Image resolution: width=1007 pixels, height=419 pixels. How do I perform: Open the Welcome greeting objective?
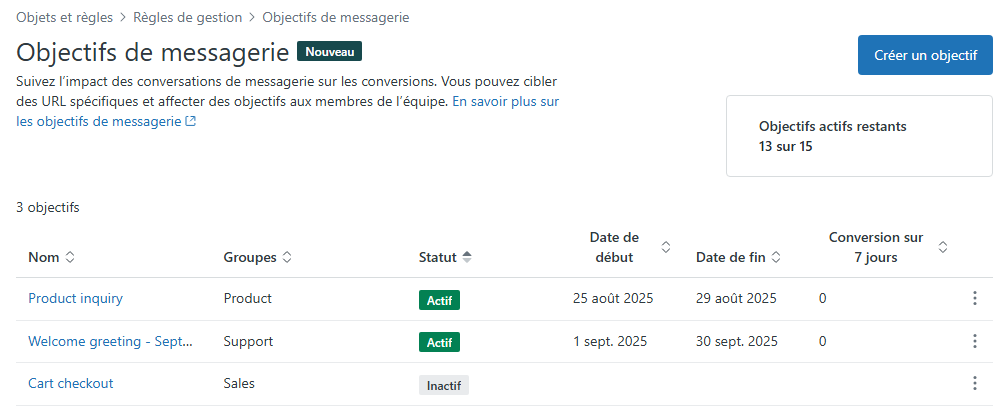(x=110, y=341)
